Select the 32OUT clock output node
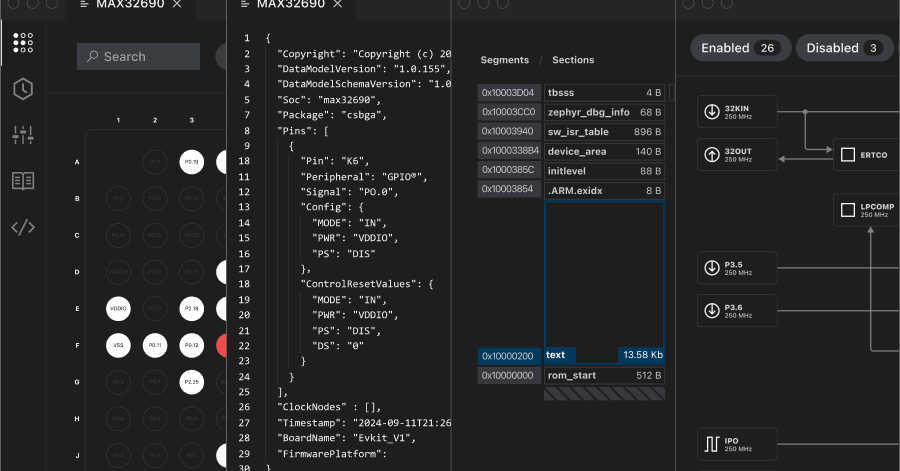Viewport: 900px width, 471px height. pyautogui.click(x=736, y=155)
